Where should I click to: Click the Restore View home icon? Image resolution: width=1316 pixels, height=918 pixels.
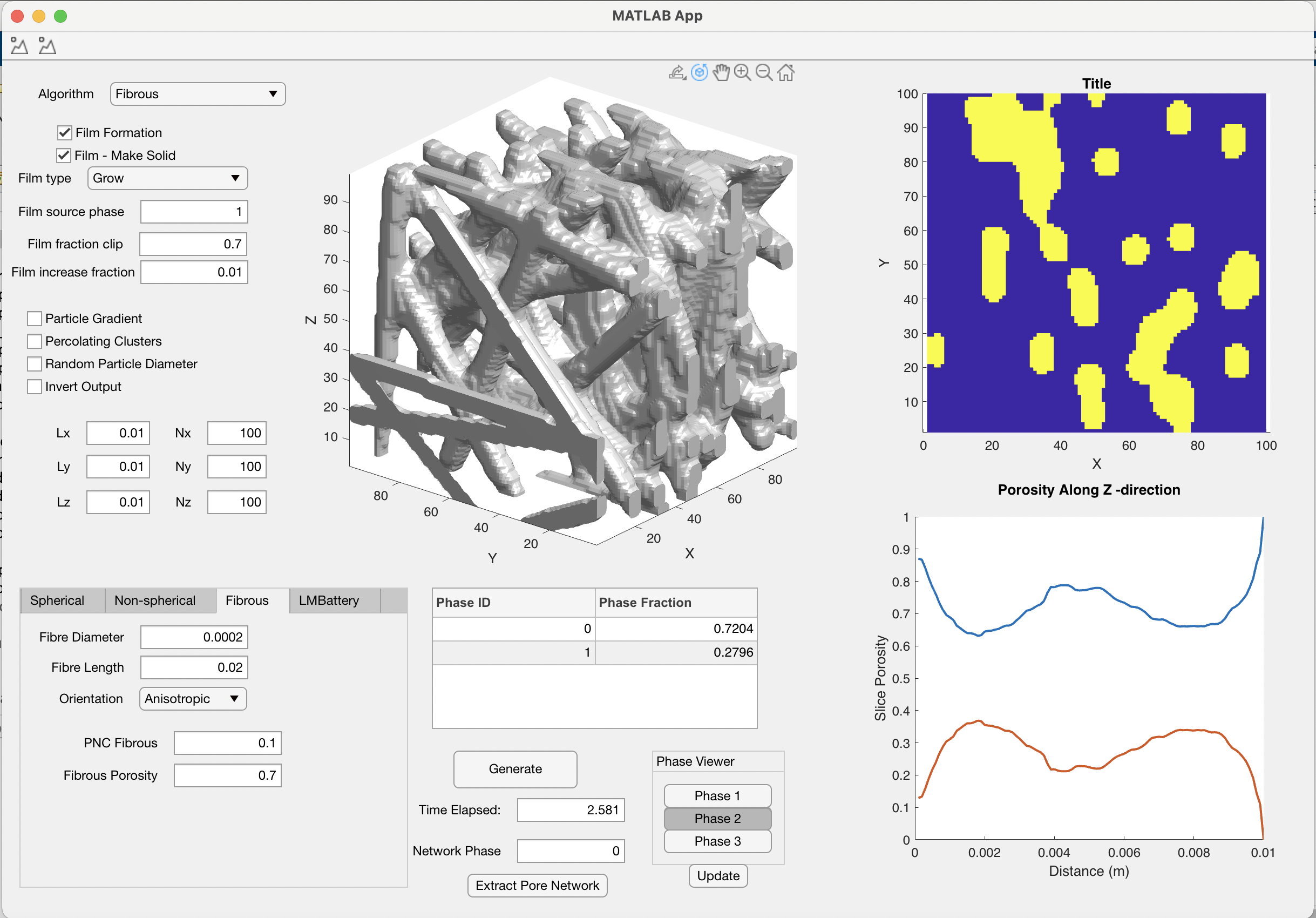point(785,72)
